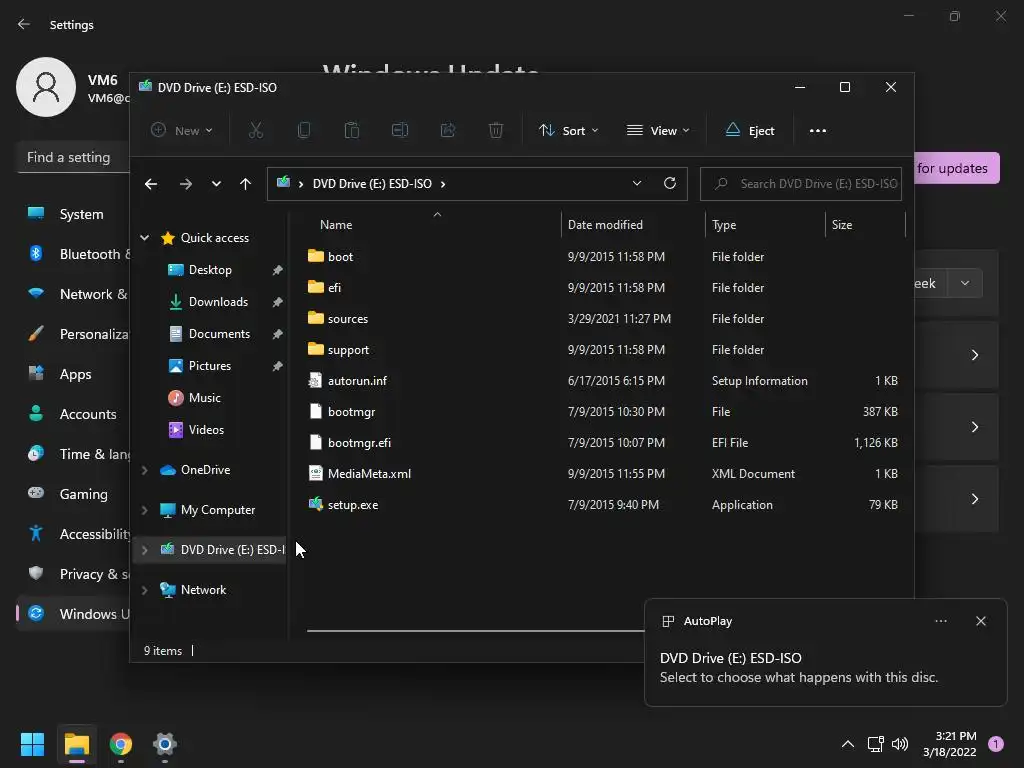Select the sources folder
The image size is (1024, 768).
coord(347,319)
